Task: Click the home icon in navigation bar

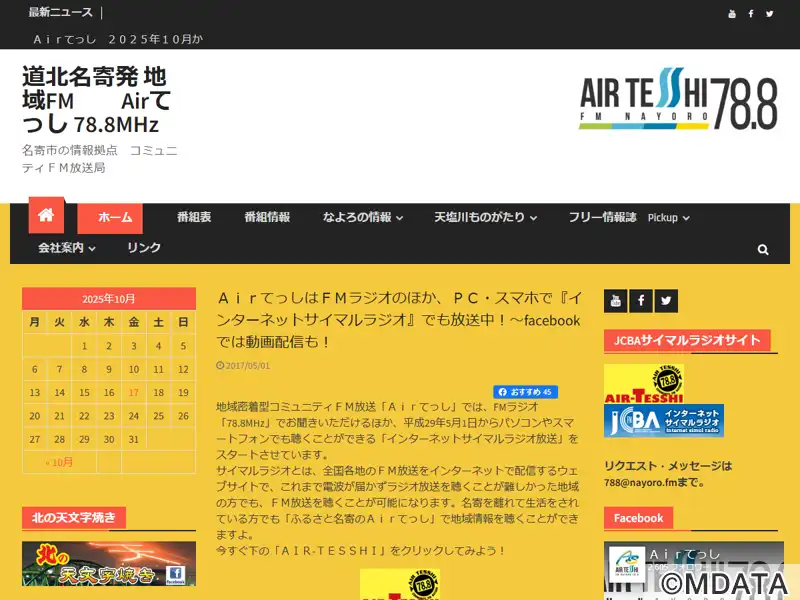Action: 46,216
